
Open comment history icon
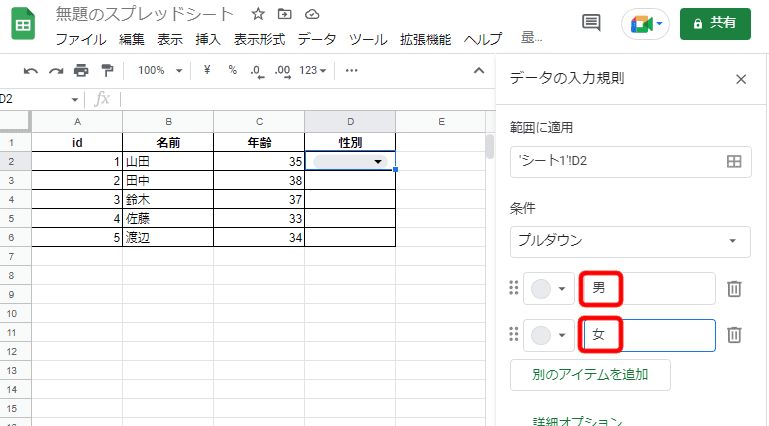591,23
